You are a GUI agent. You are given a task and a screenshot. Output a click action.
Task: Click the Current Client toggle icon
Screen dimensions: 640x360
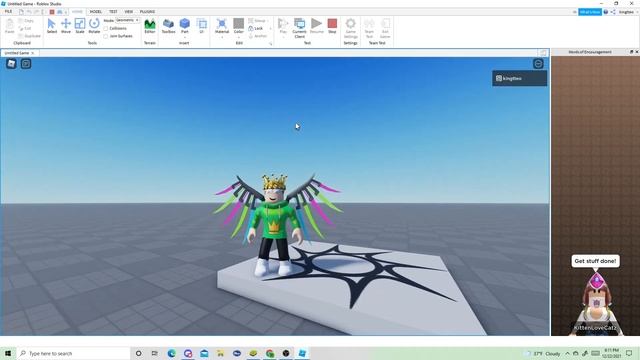[299, 23]
